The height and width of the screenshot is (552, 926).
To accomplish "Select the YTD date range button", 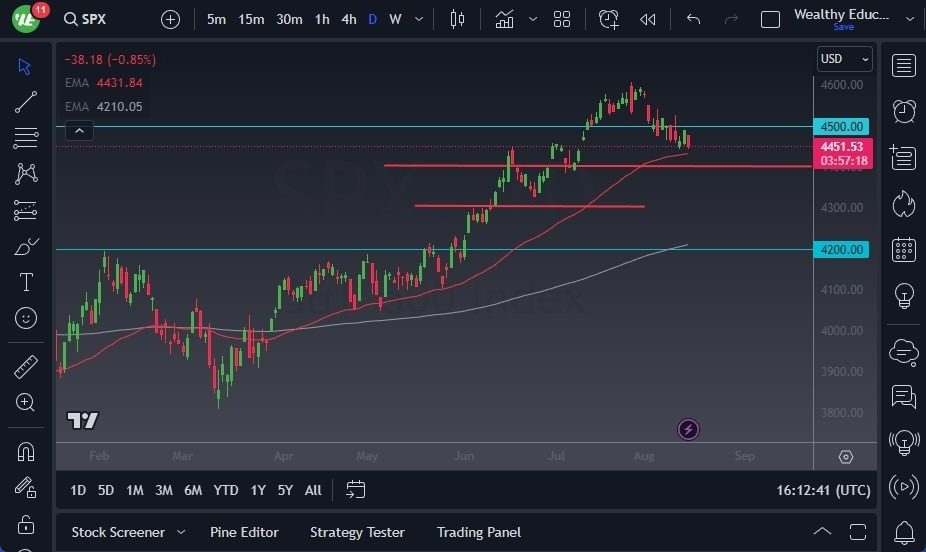I will (x=226, y=490).
